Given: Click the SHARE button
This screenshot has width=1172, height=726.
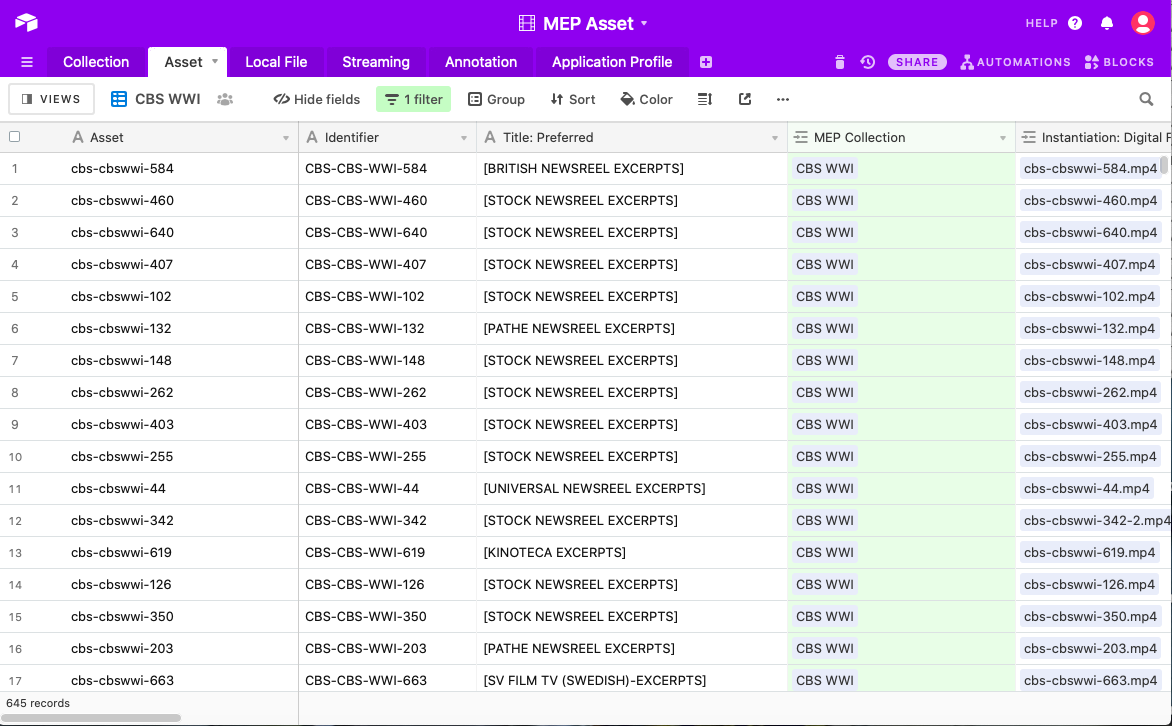Looking at the screenshot, I should tap(917, 62).
